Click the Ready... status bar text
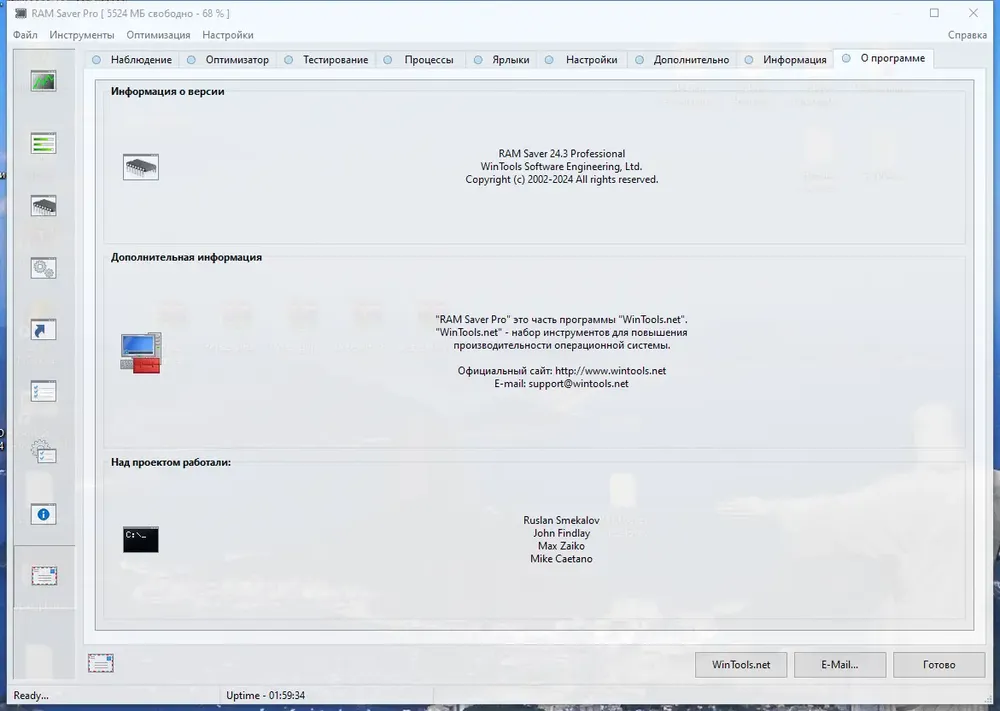The image size is (1000, 711). point(31,695)
